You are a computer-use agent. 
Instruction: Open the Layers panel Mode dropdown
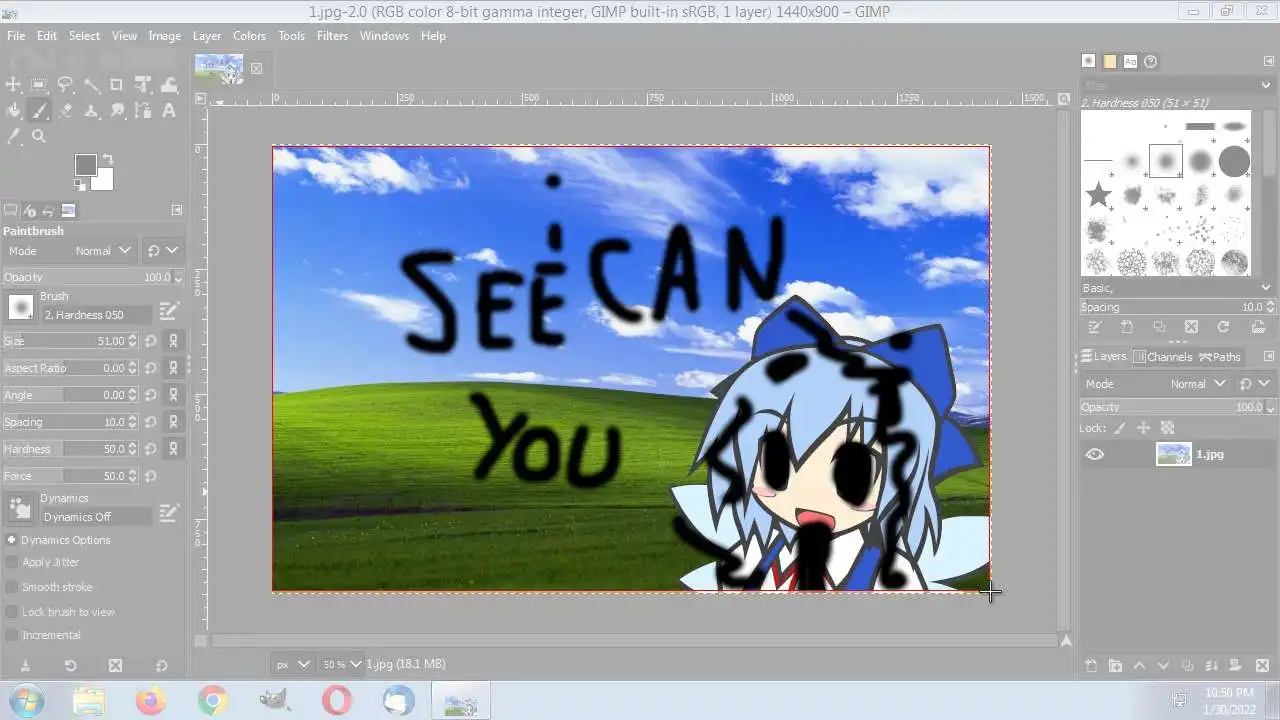1155,384
